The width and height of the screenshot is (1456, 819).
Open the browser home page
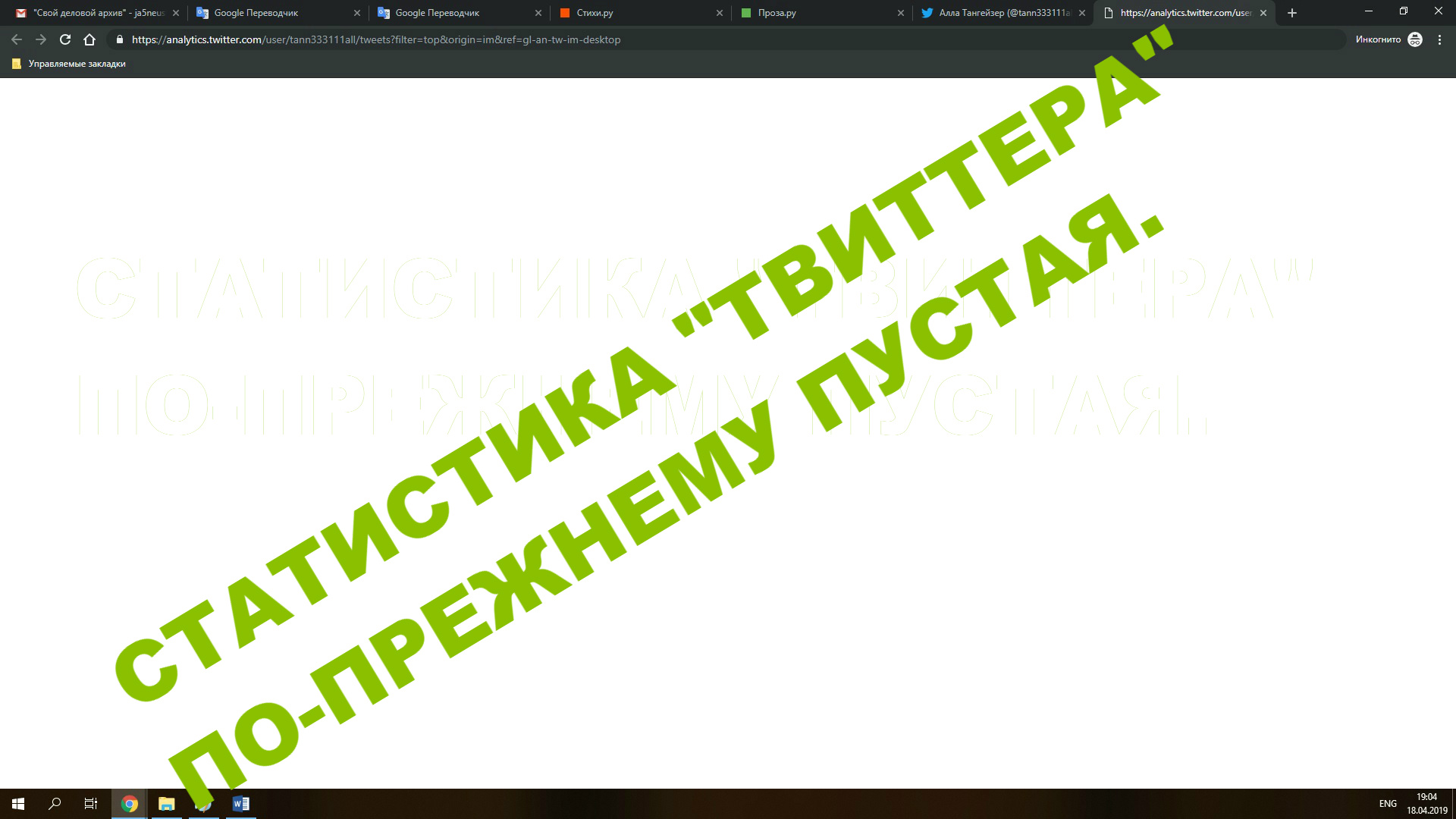point(89,39)
